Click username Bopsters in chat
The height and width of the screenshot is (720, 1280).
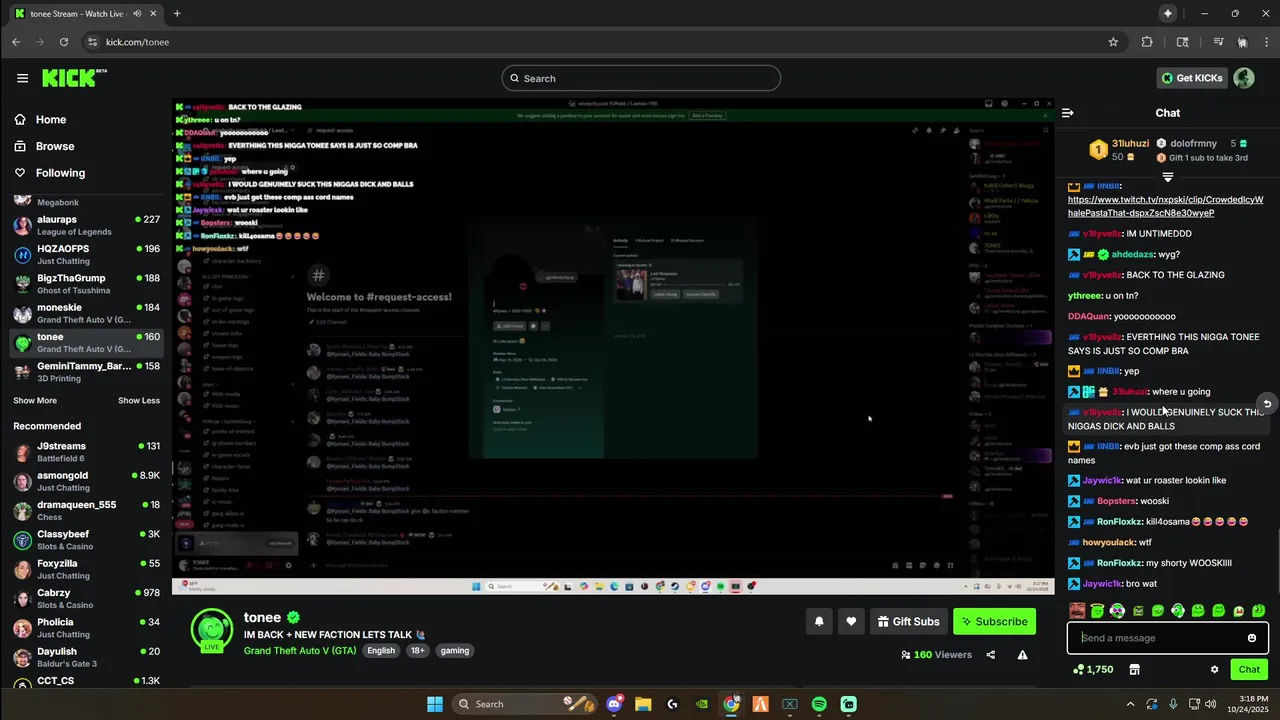coord(1117,501)
